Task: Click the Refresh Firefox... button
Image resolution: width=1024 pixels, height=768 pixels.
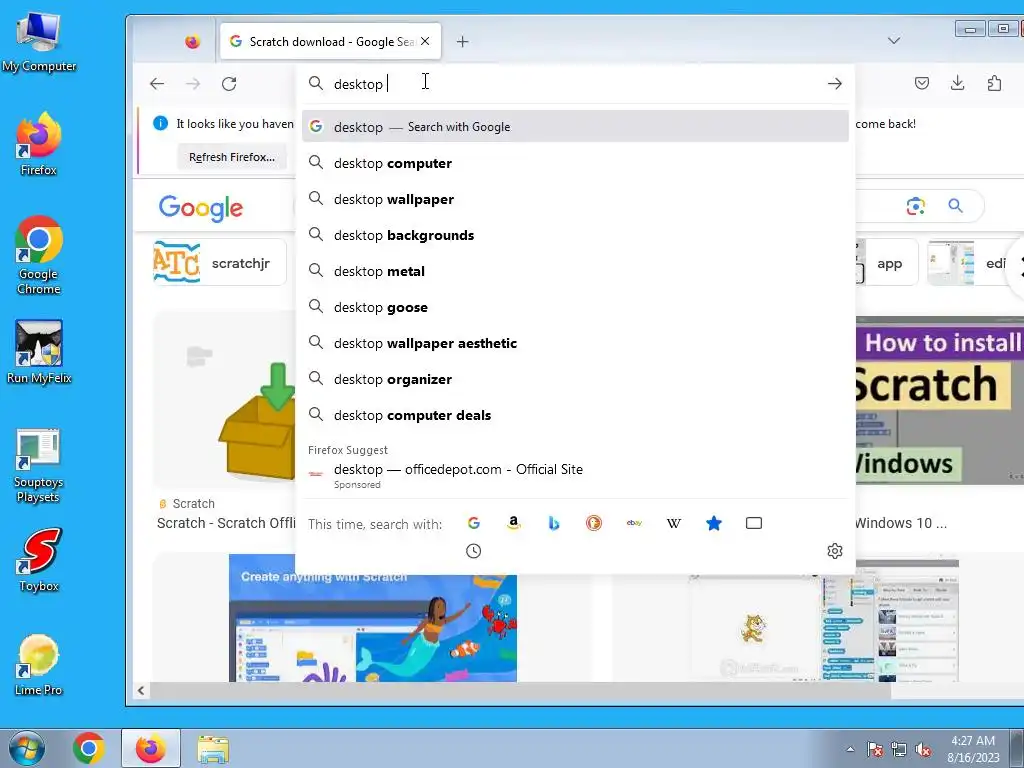Action: click(x=232, y=157)
